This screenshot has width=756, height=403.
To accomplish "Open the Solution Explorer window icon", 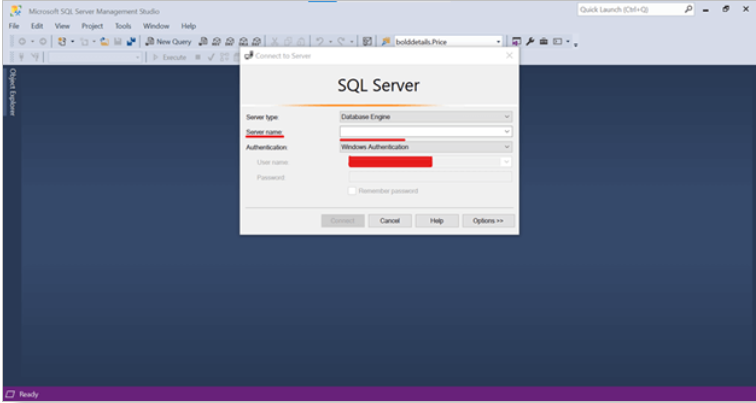I will [516, 42].
